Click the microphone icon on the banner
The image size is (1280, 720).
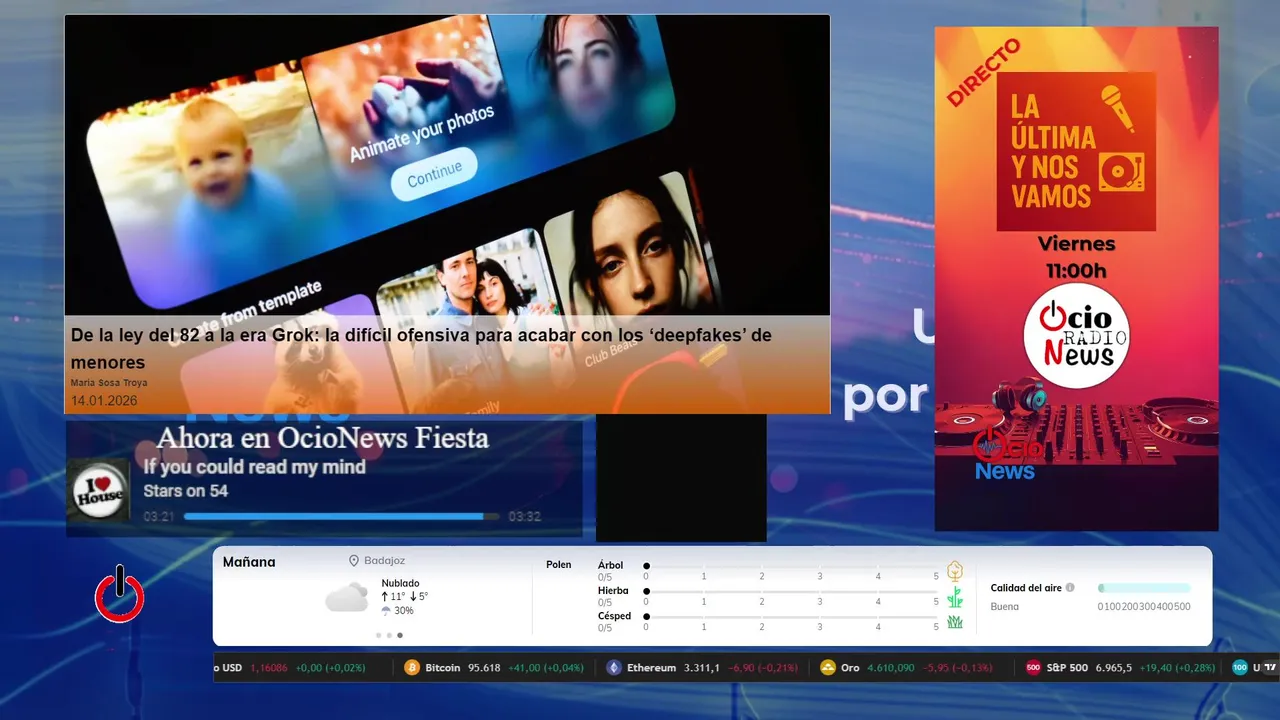(1118, 108)
